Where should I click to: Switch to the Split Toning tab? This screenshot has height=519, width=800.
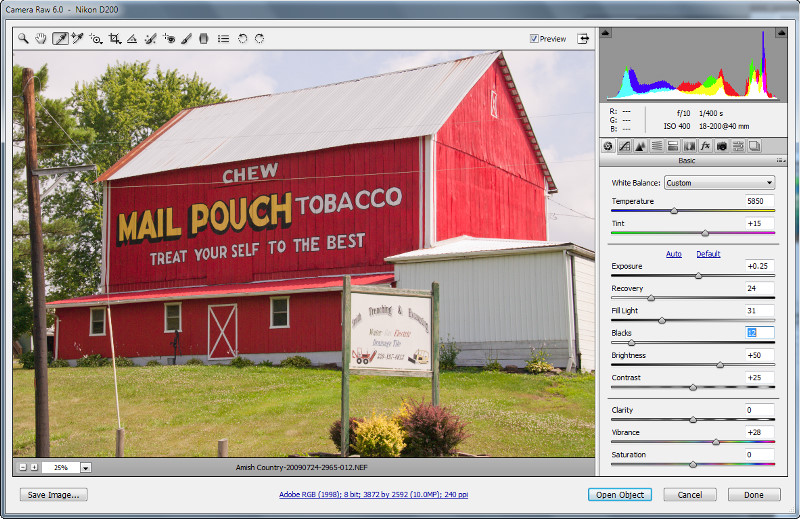click(x=673, y=146)
